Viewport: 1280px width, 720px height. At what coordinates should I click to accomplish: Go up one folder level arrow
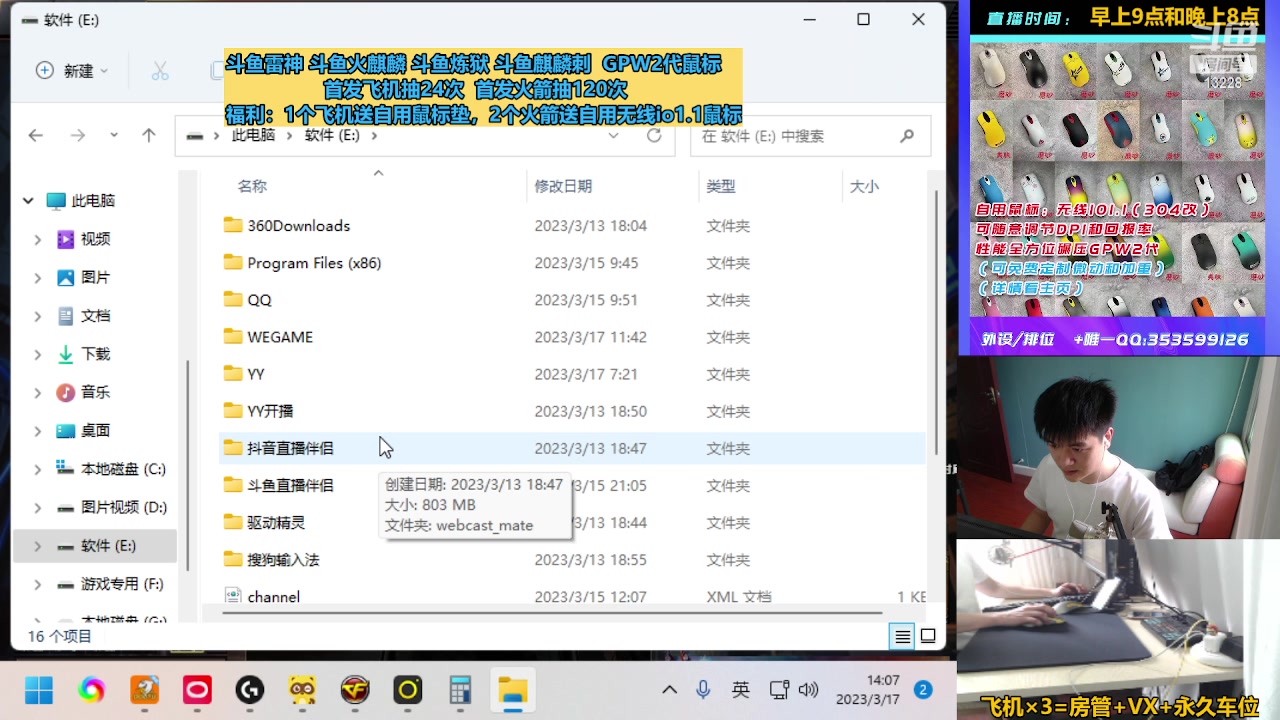point(149,136)
